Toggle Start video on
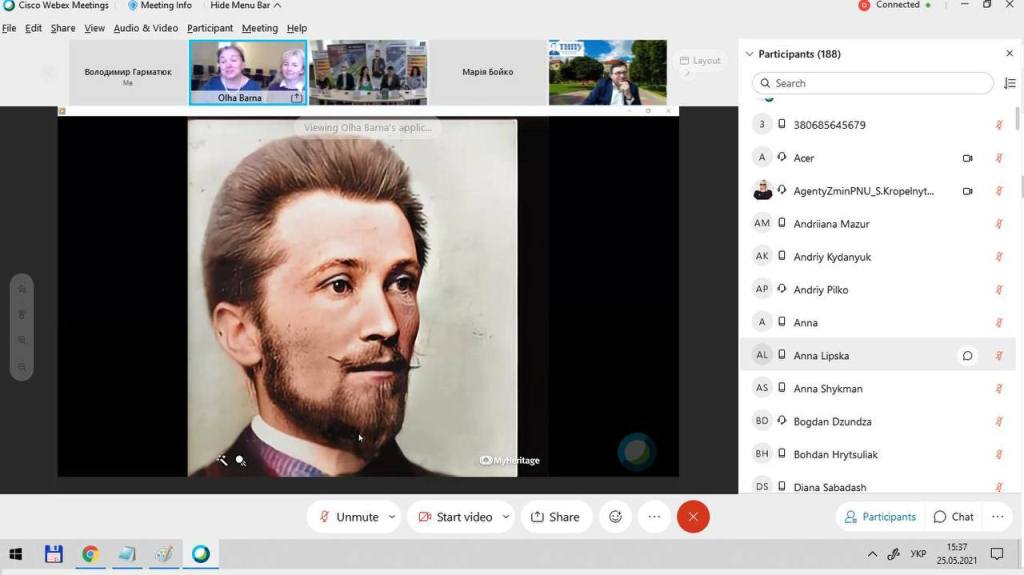 point(455,517)
